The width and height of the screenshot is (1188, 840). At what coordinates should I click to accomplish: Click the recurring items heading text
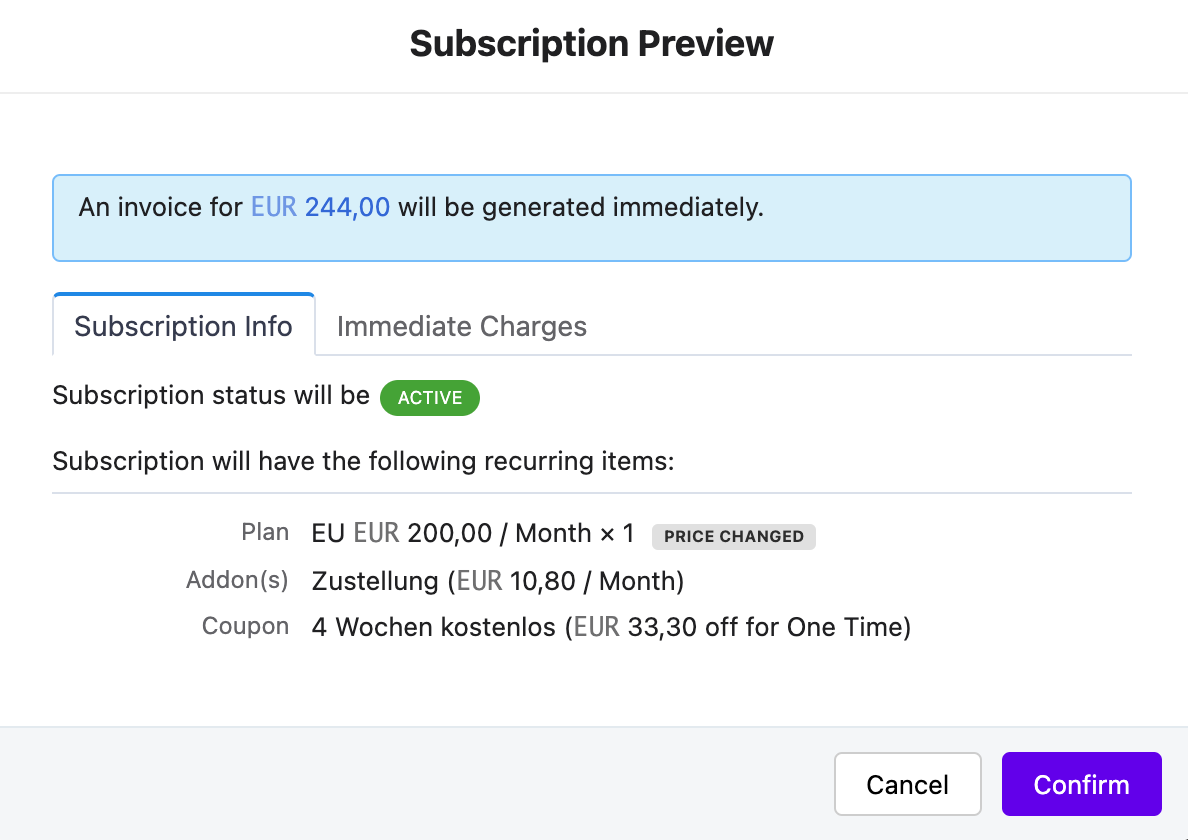click(363, 461)
